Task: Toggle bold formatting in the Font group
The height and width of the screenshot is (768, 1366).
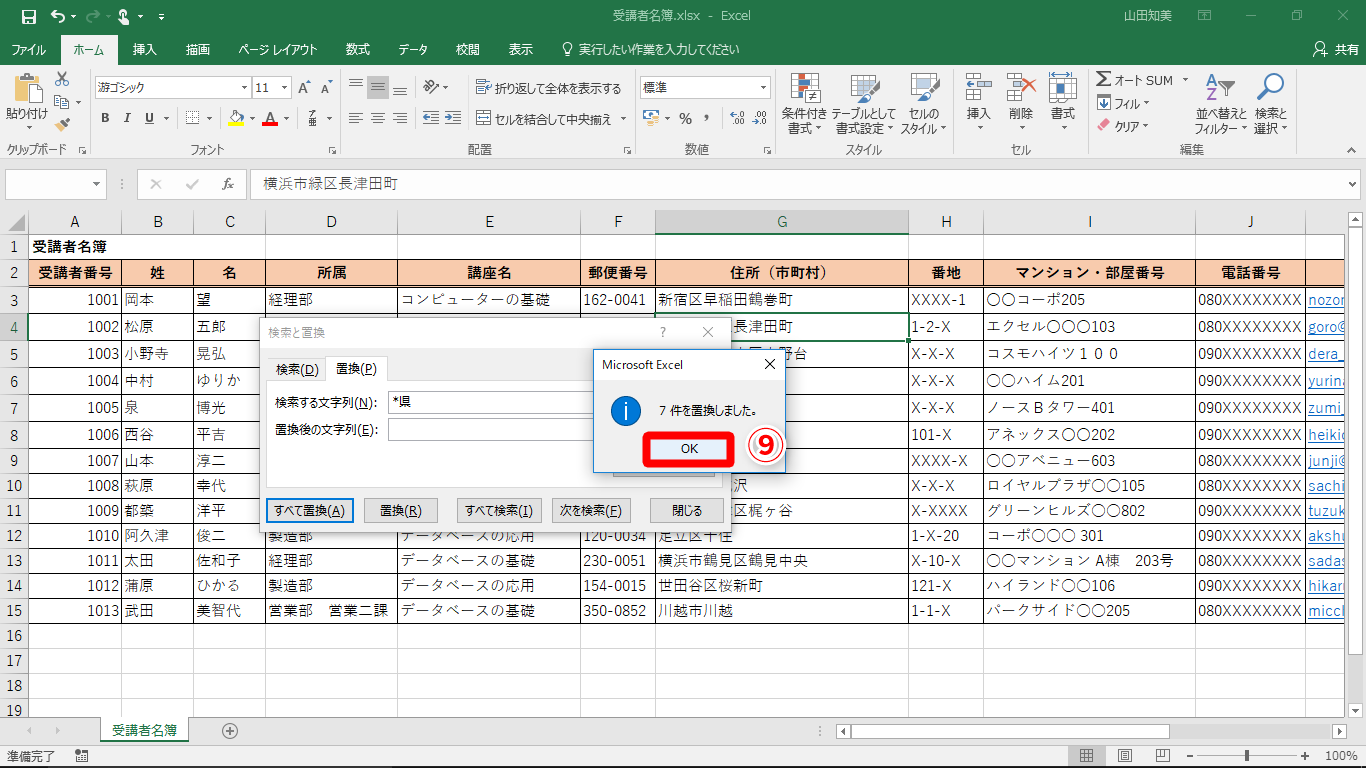Action: [105, 118]
